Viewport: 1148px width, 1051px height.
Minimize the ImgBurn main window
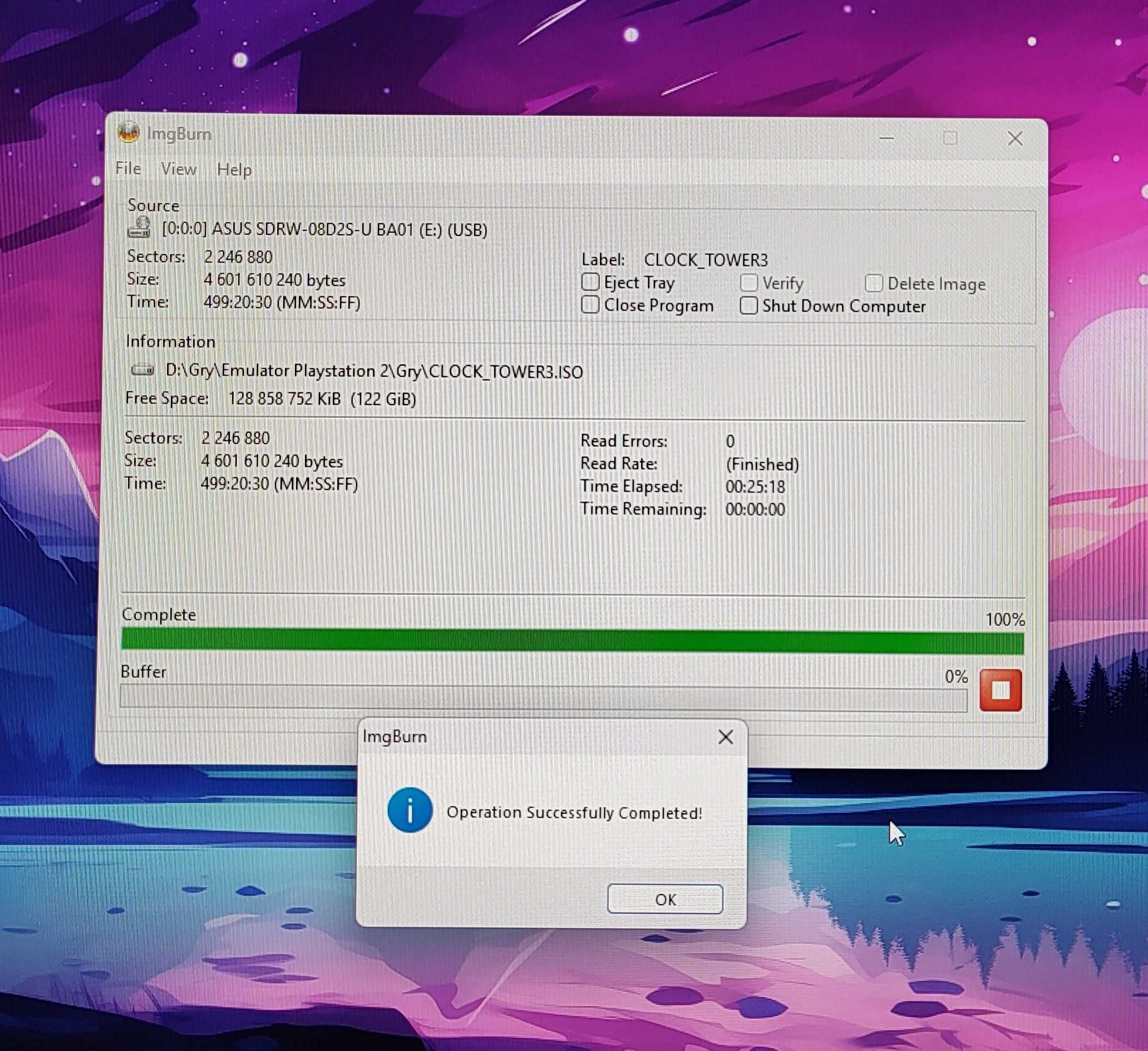coord(886,138)
